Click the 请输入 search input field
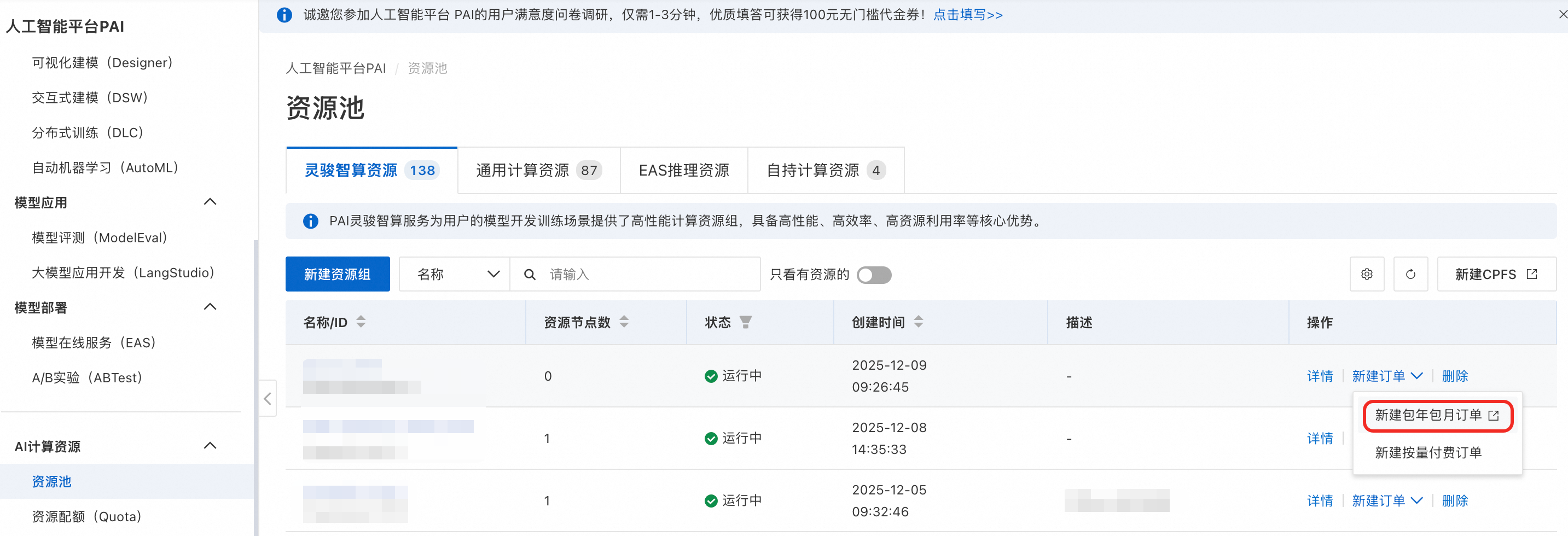This screenshot has height=536, width=1568. (x=645, y=275)
